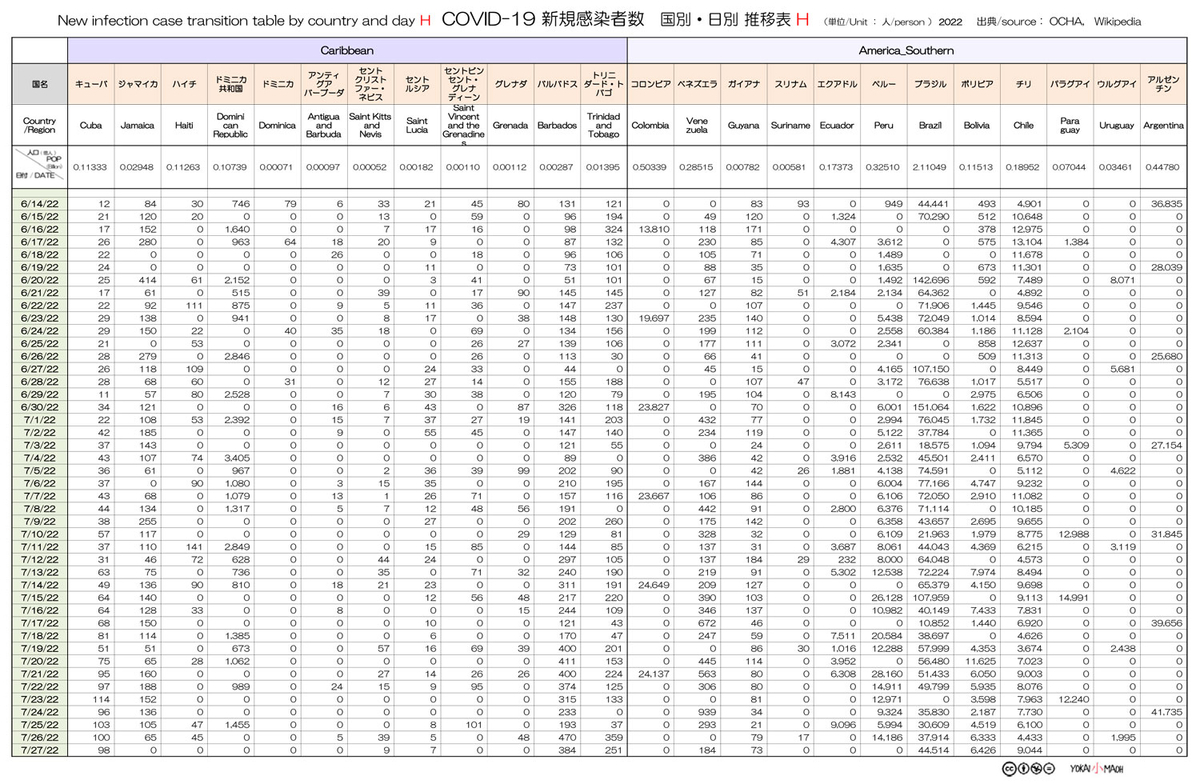Select the Caribbean region header
1200x784 pixels.
coord(348,49)
